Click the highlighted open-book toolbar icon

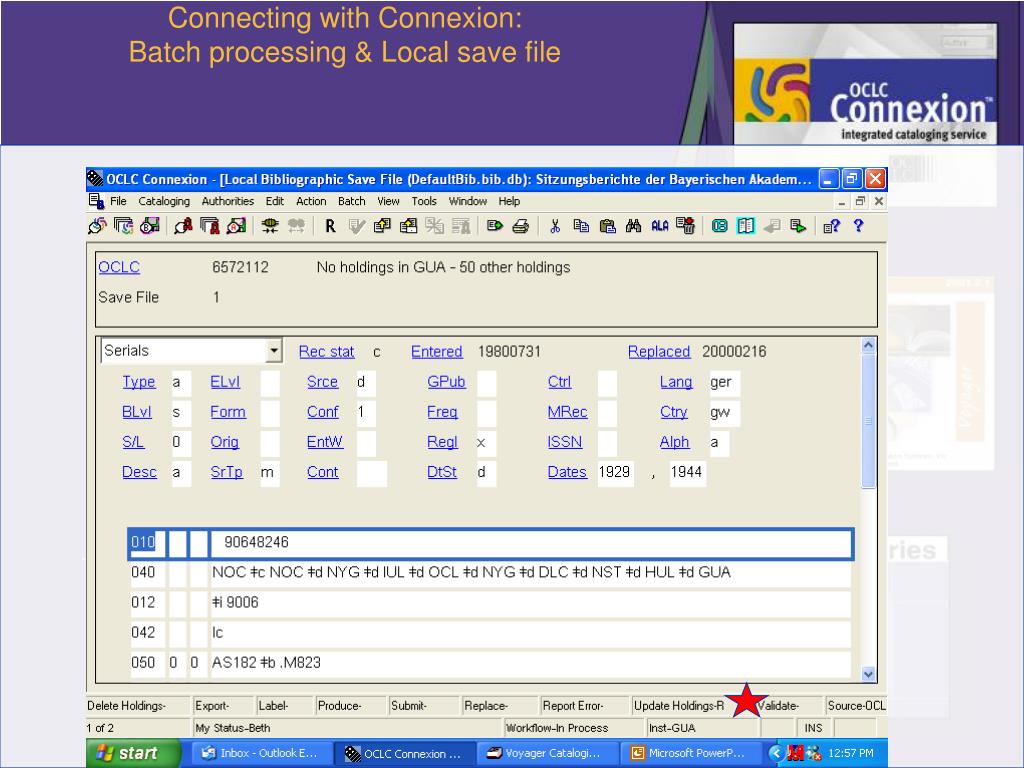tap(746, 226)
